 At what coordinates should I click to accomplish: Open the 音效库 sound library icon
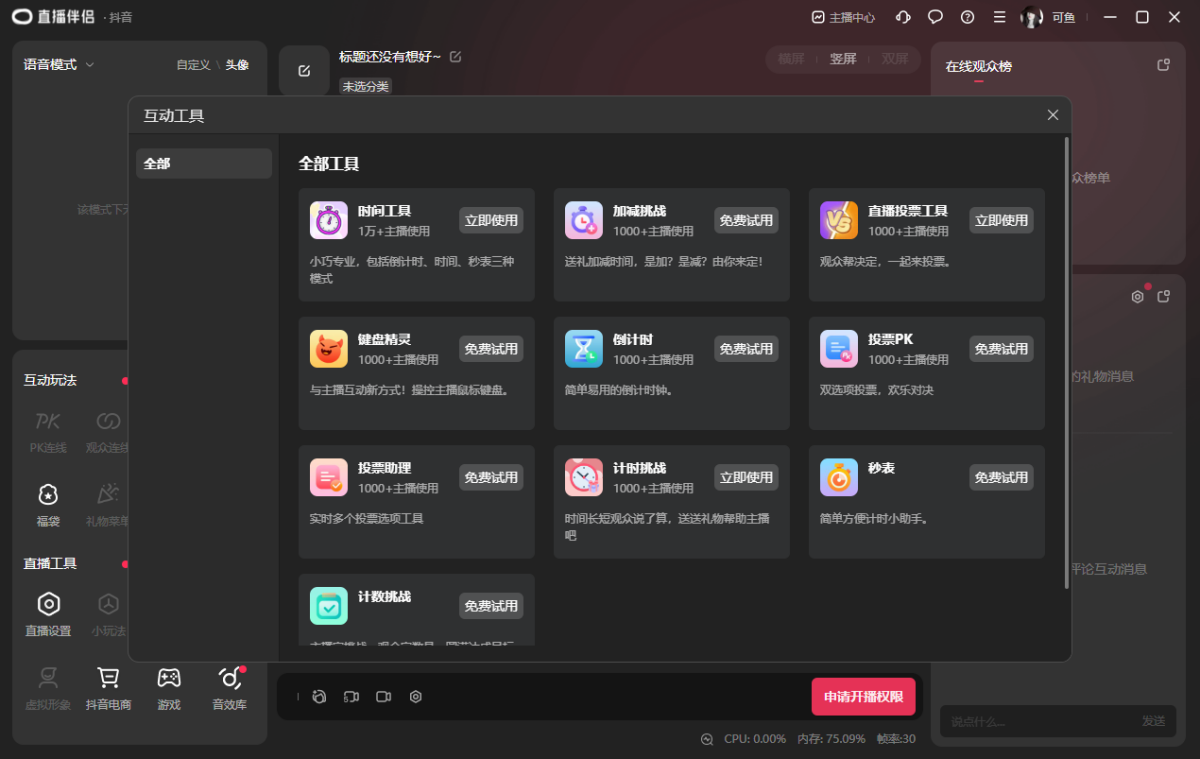[229, 679]
